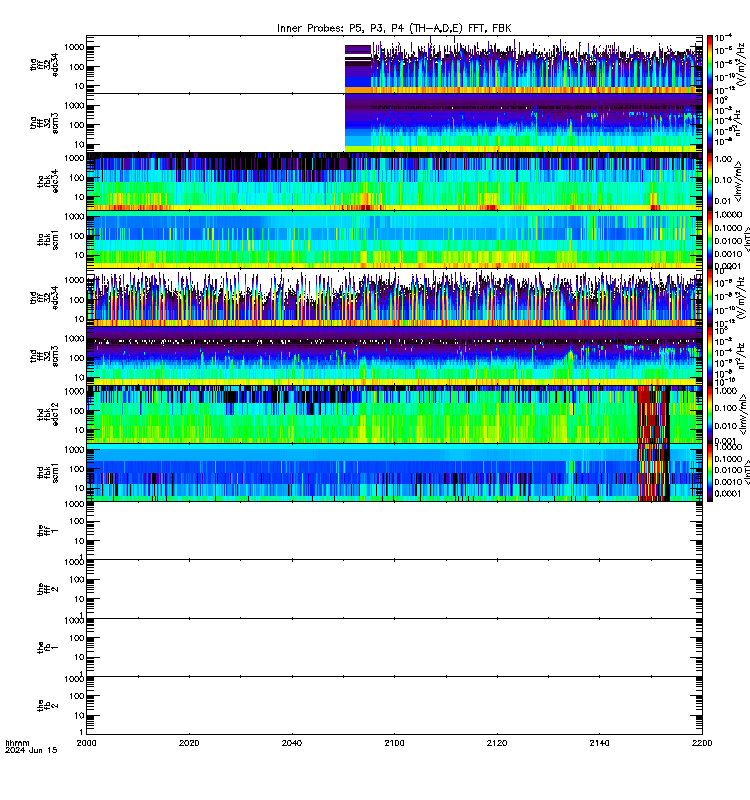The height and width of the screenshot is (800, 750).
Task: Select the "thd fbk edc12" panel label
Action: [48, 414]
